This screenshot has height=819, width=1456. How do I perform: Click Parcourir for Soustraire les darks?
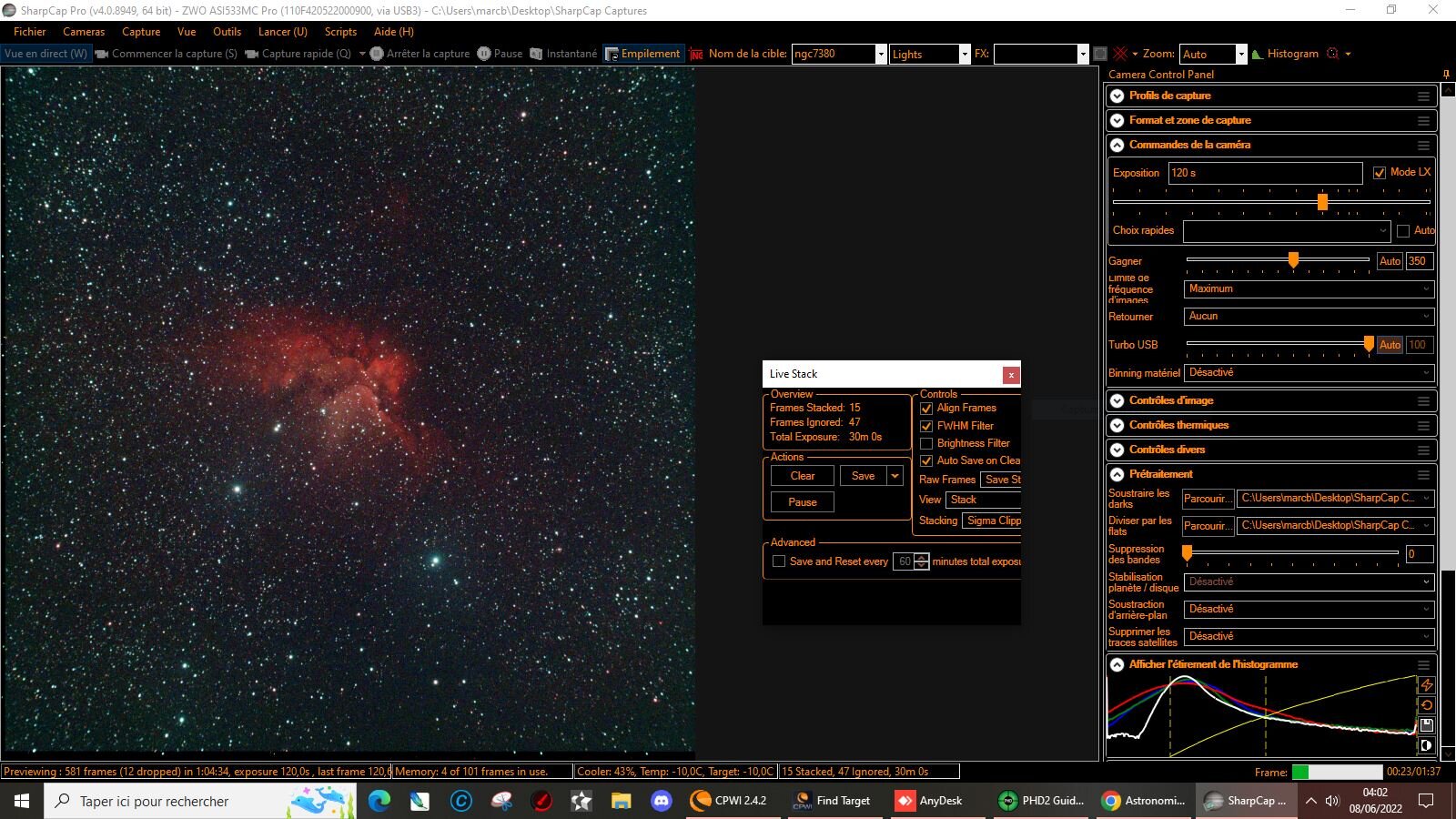1208,499
